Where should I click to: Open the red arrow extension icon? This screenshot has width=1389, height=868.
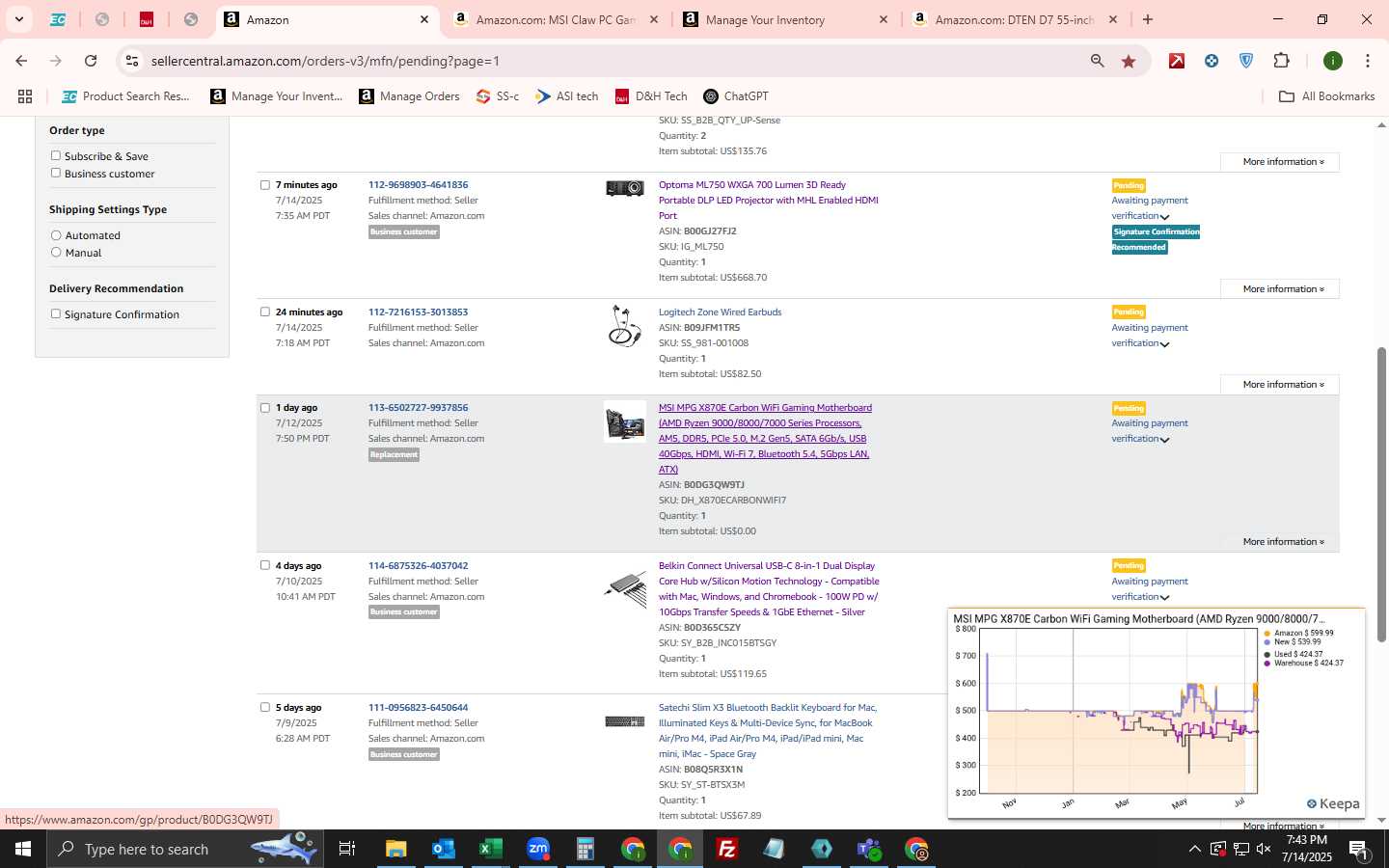click(1177, 61)
